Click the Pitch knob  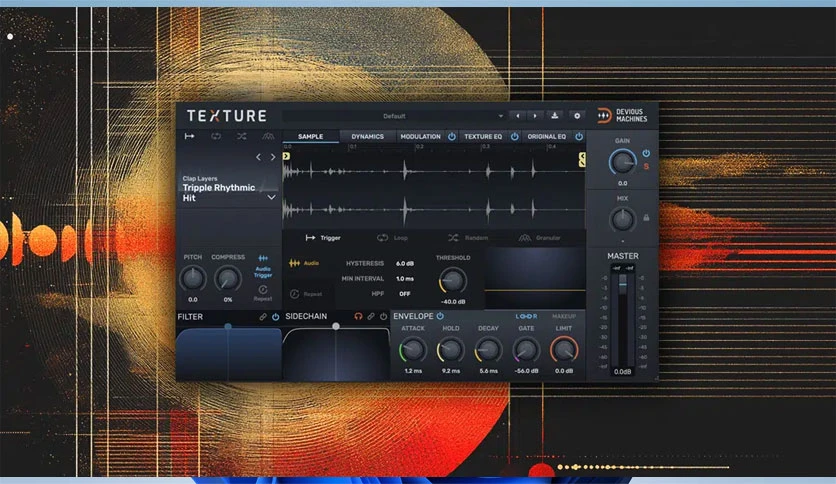(192, 278)
